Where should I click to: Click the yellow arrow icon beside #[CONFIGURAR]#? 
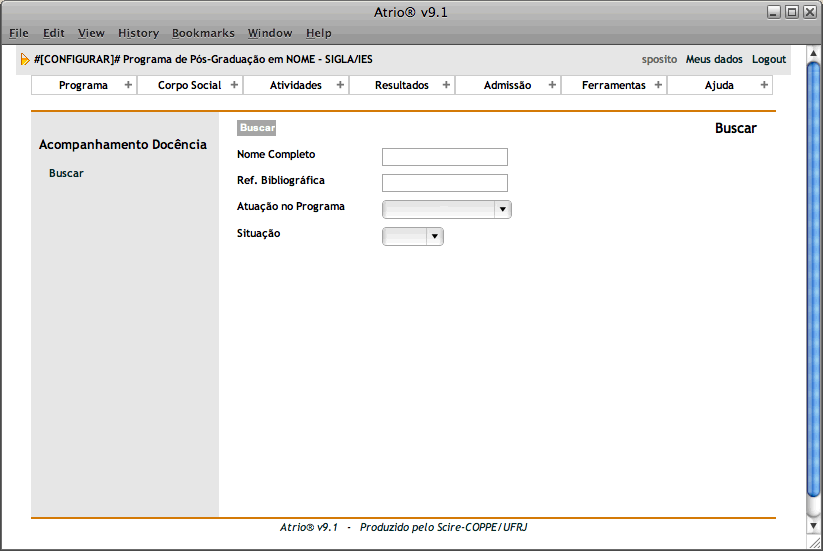point(25,60)
